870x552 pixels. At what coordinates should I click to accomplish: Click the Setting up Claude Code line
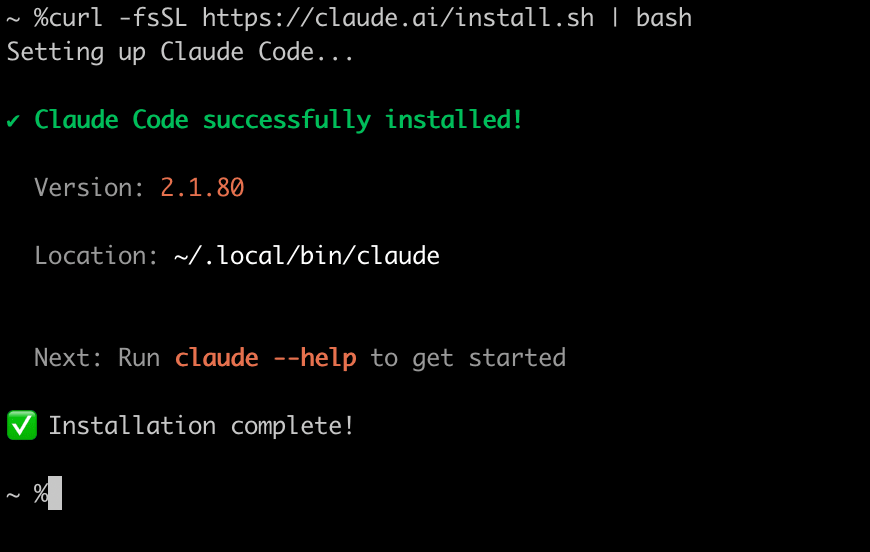pyautogui.click(x=180, y=52)
